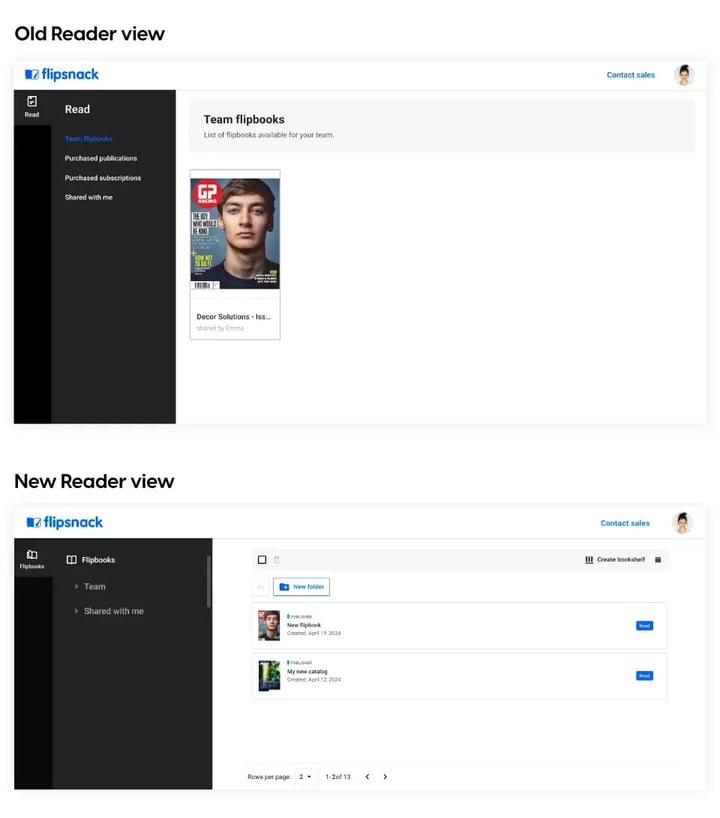Click the flipsnack logo in new Reader view
The height and width of the screenshot is (818, 720).
[65, 522]
